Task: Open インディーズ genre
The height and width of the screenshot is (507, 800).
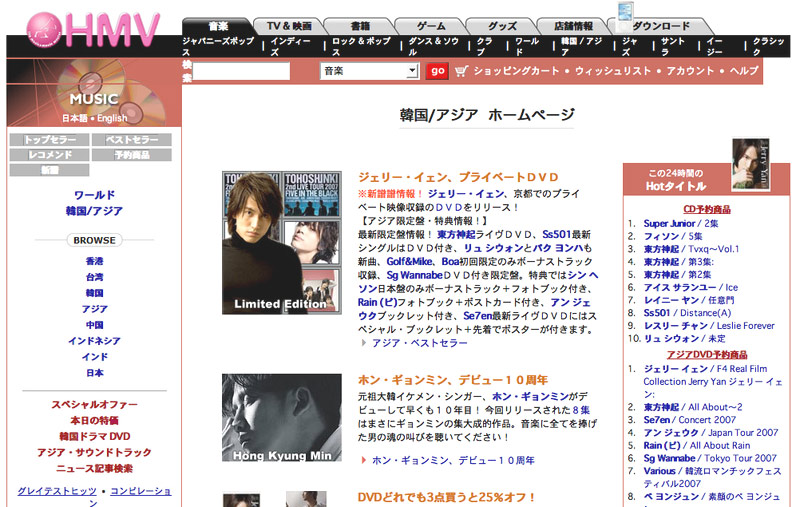Action: coord(290,46)
